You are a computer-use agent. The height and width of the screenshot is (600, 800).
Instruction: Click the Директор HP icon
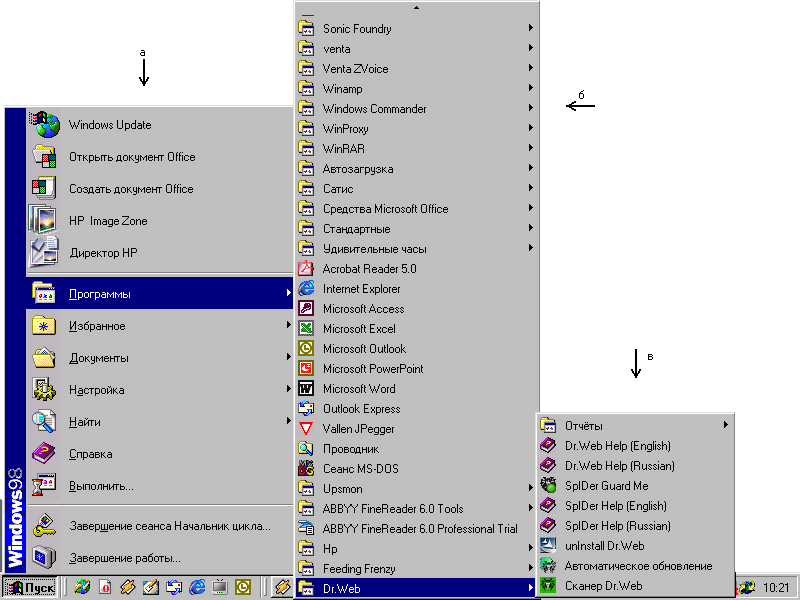[43, 252]
